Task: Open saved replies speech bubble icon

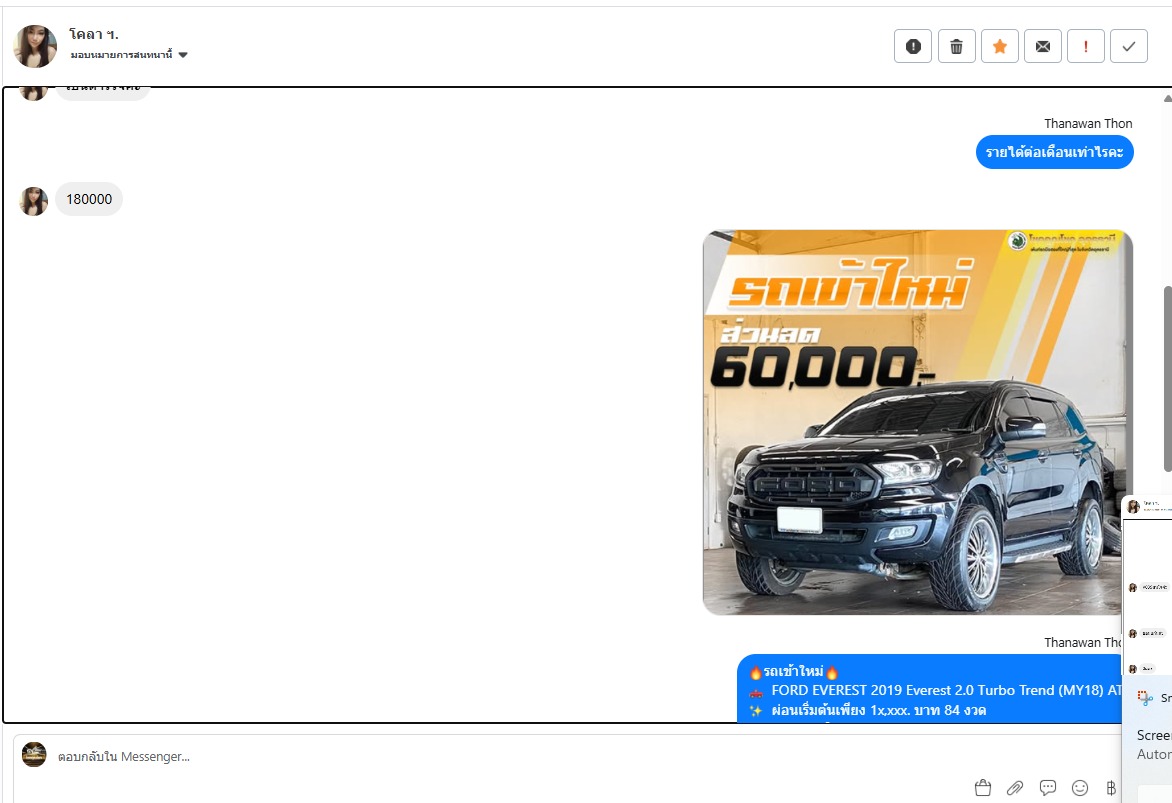Action: pyautogui.click(x=1047, y=787)
